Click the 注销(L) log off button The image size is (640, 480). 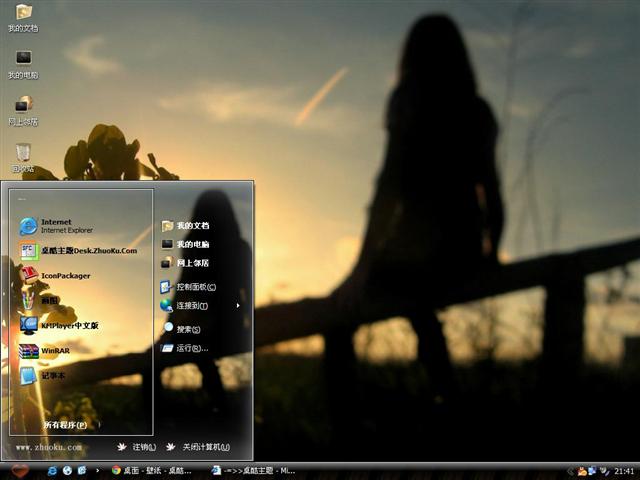(x=137, y=447)
